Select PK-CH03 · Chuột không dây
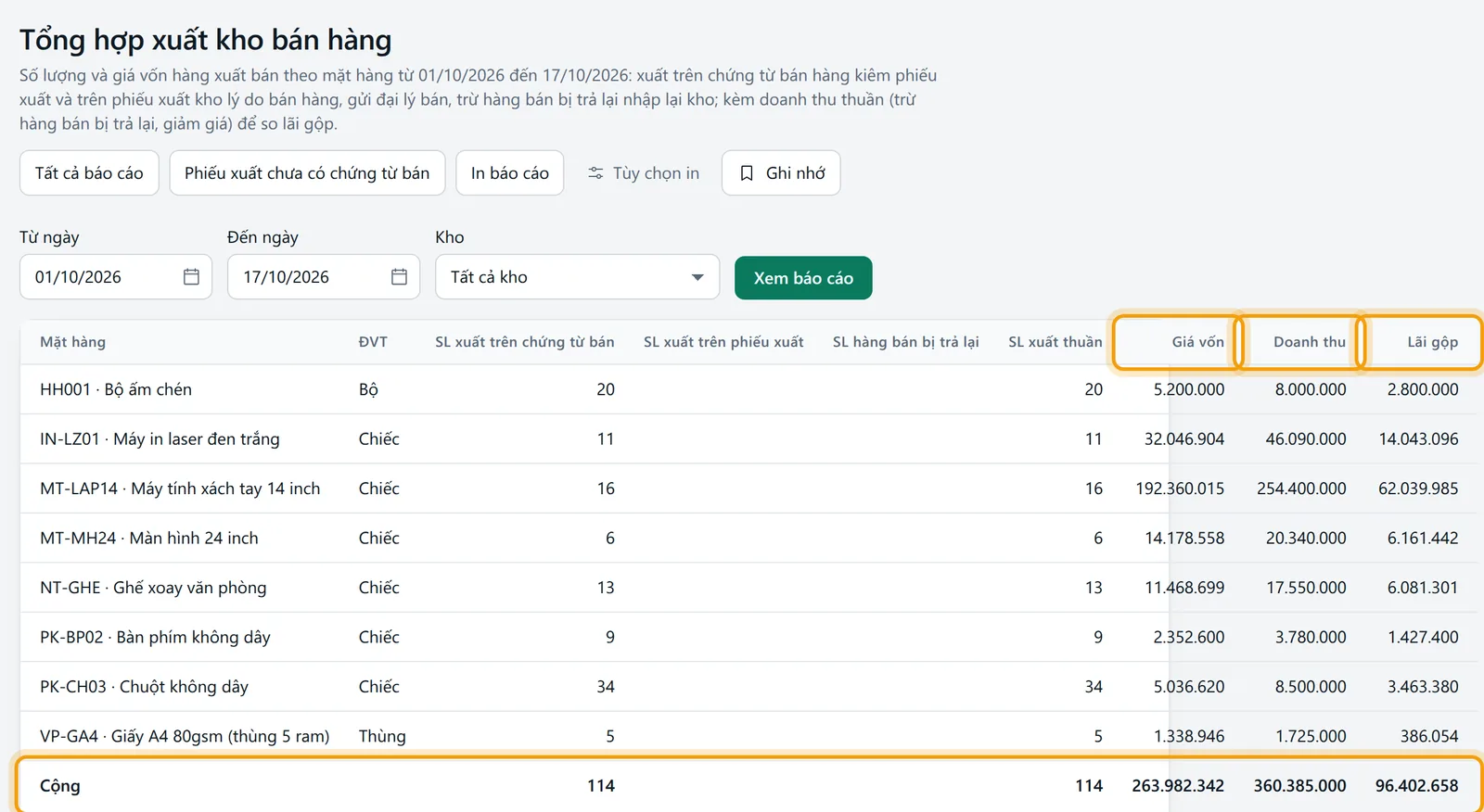 point(144,687)
